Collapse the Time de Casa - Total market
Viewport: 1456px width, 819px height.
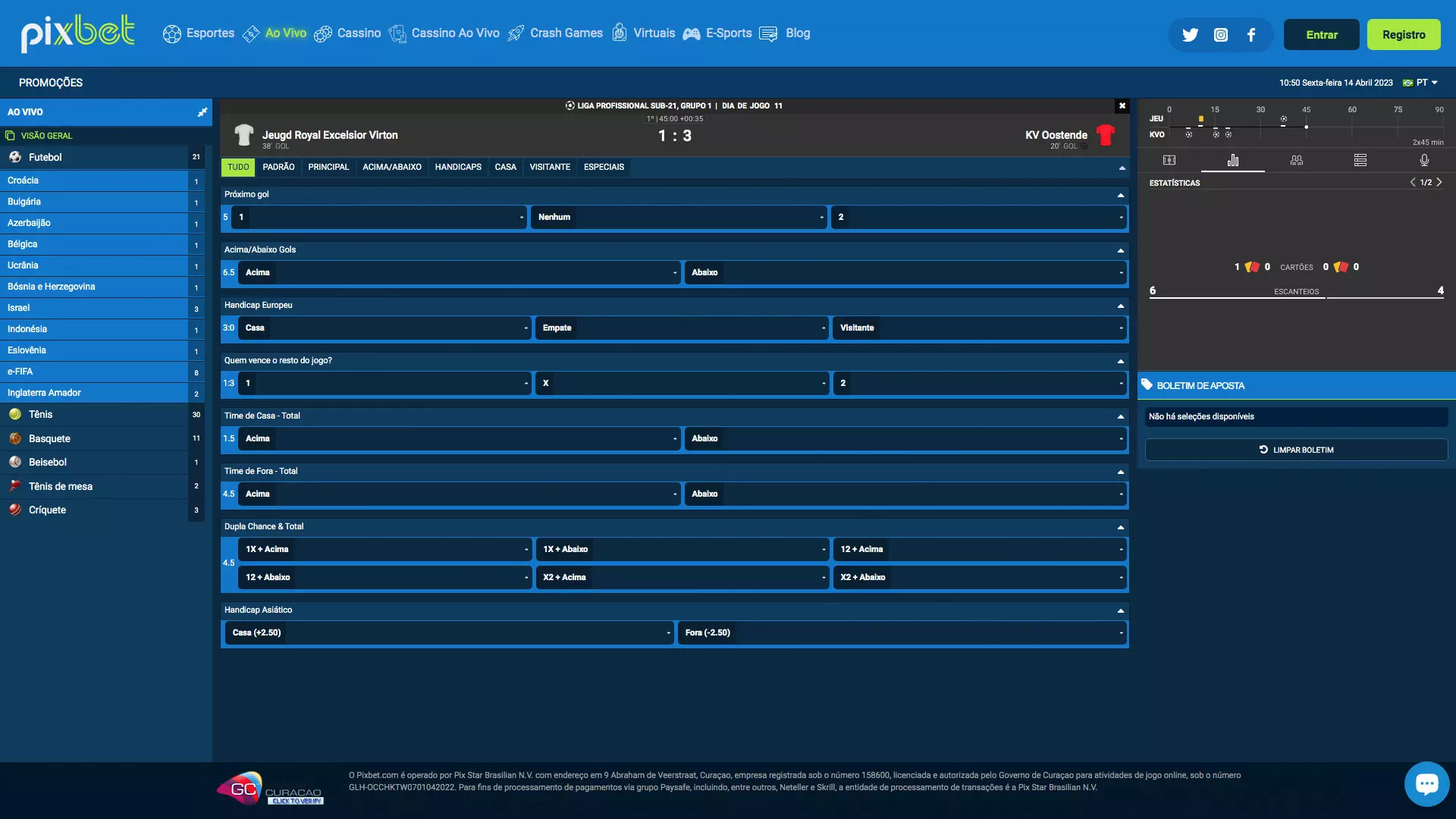pos(1121,416)
